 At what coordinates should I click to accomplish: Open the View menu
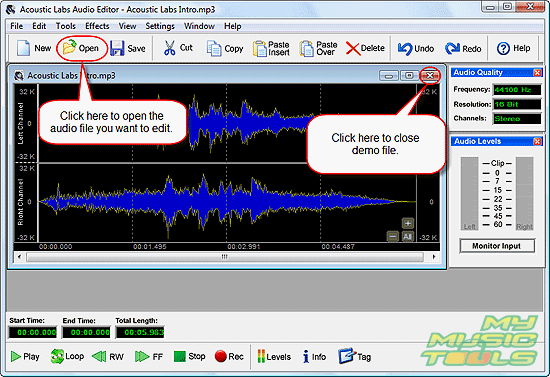tap(127, 26)
